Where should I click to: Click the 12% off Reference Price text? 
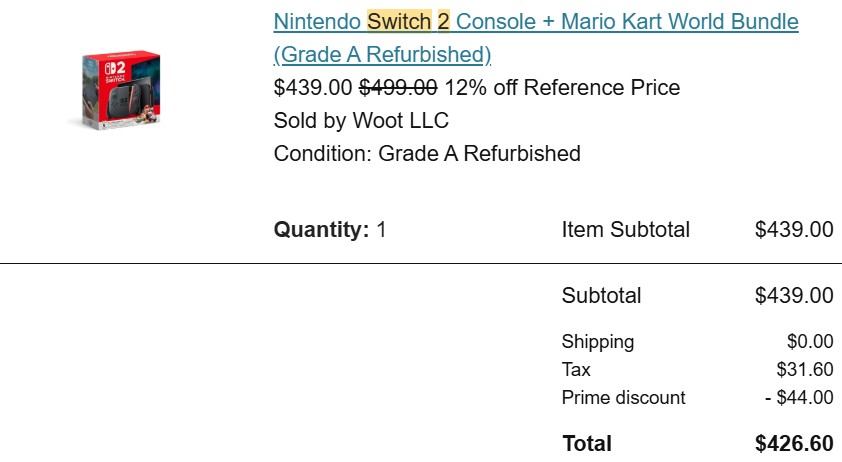(562, 88)
